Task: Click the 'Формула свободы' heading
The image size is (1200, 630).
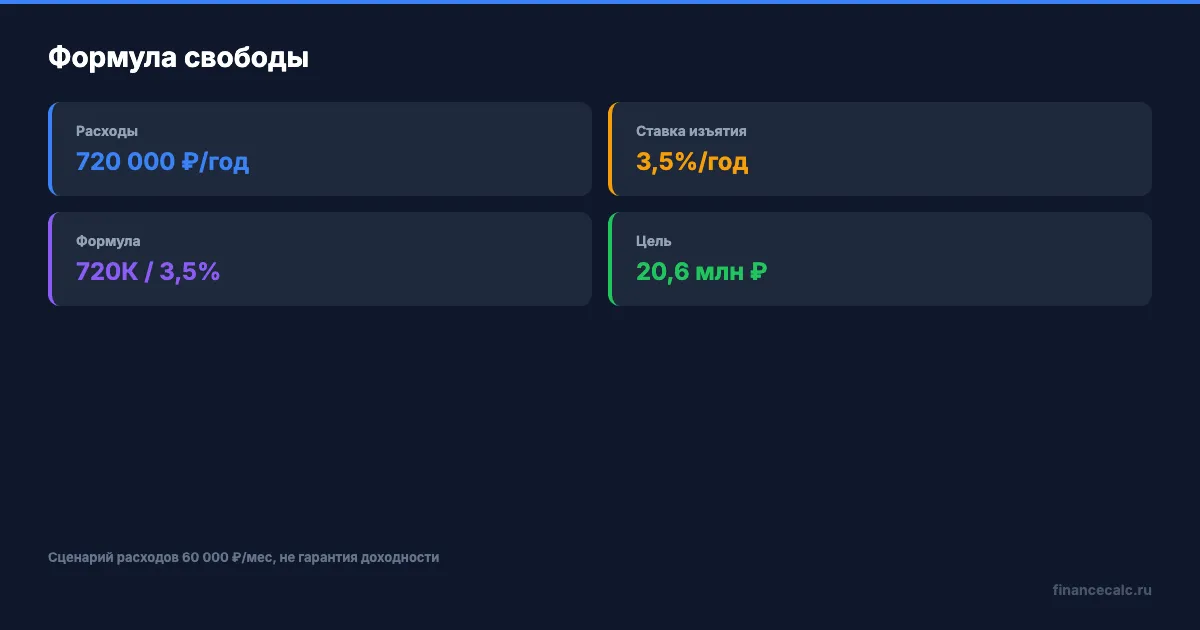Action: [178, 58]
